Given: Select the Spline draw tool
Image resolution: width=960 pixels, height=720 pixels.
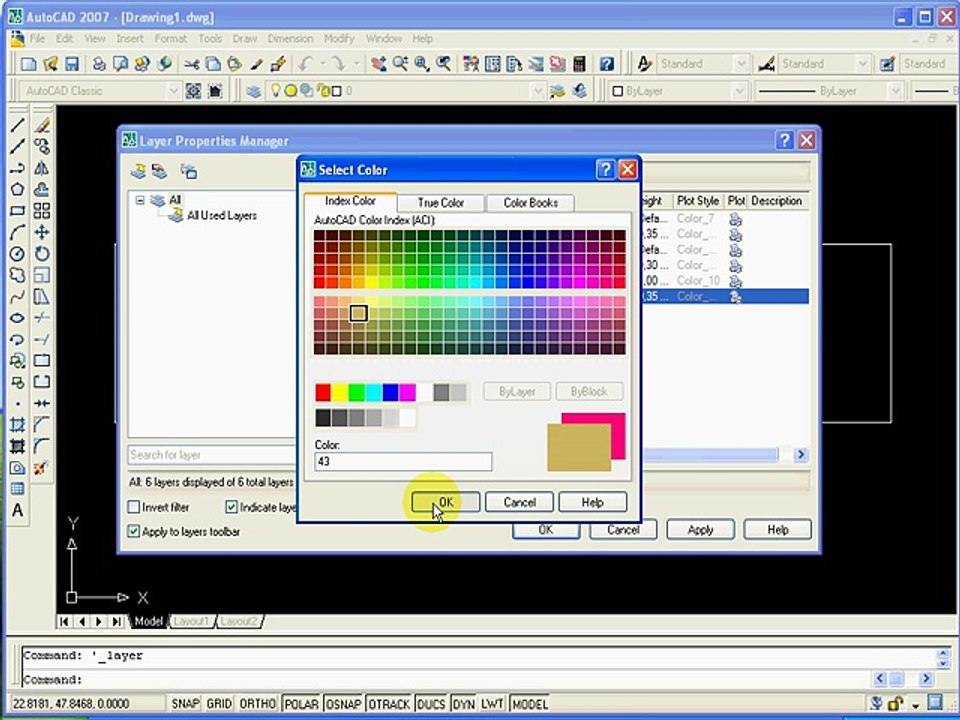Looking at the screenshot, I should (x=17, y=296).
